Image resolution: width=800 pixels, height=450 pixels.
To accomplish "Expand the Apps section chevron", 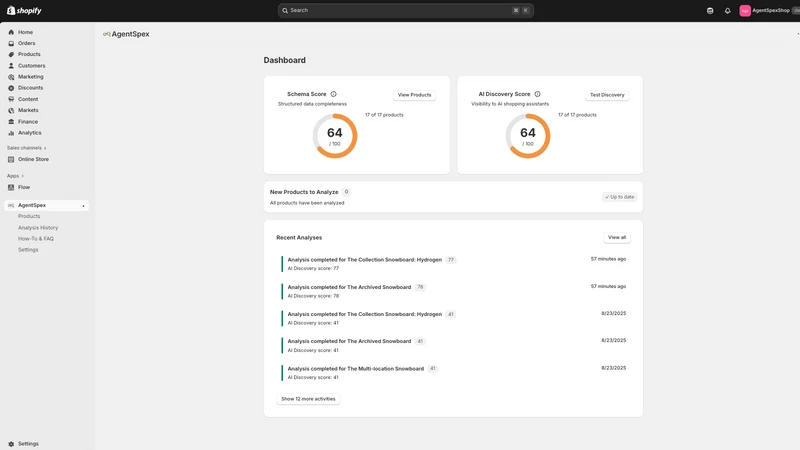I will point(22,176).
